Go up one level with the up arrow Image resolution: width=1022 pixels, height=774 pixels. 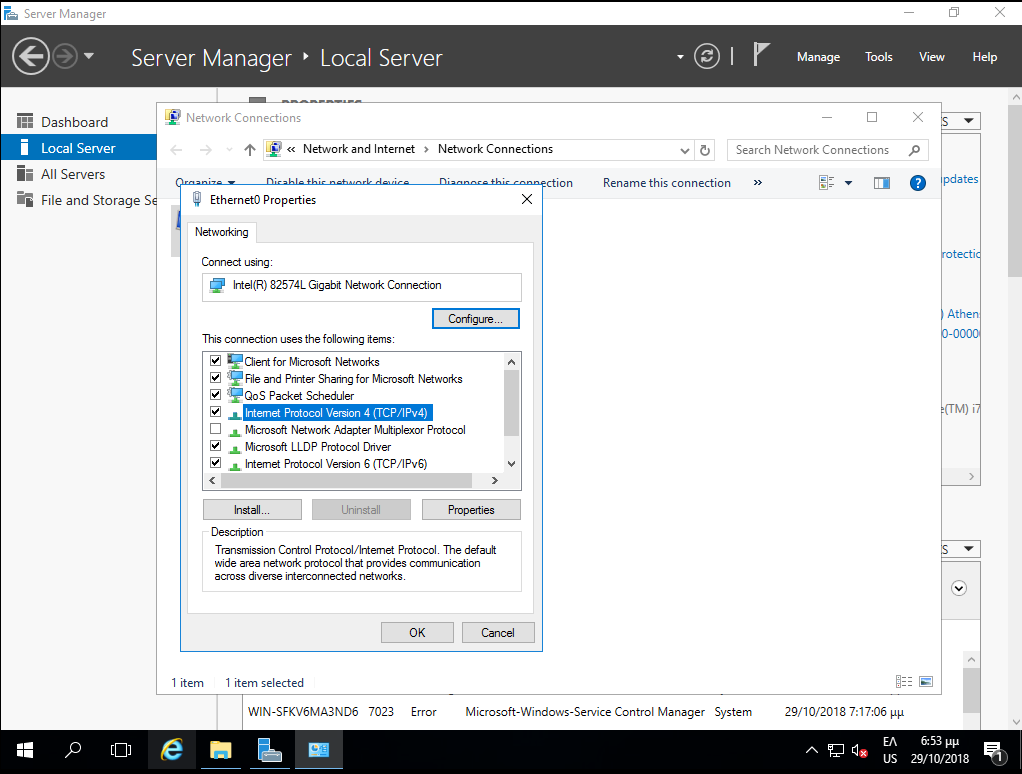point(250,150)
